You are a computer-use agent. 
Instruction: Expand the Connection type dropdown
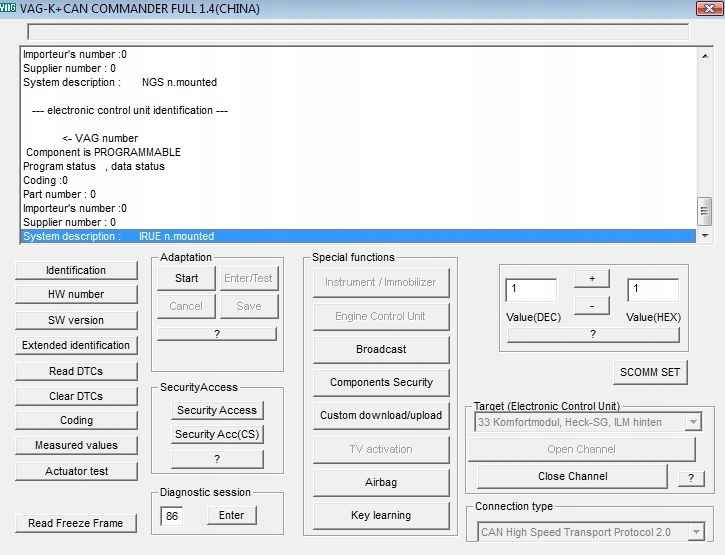696,532
